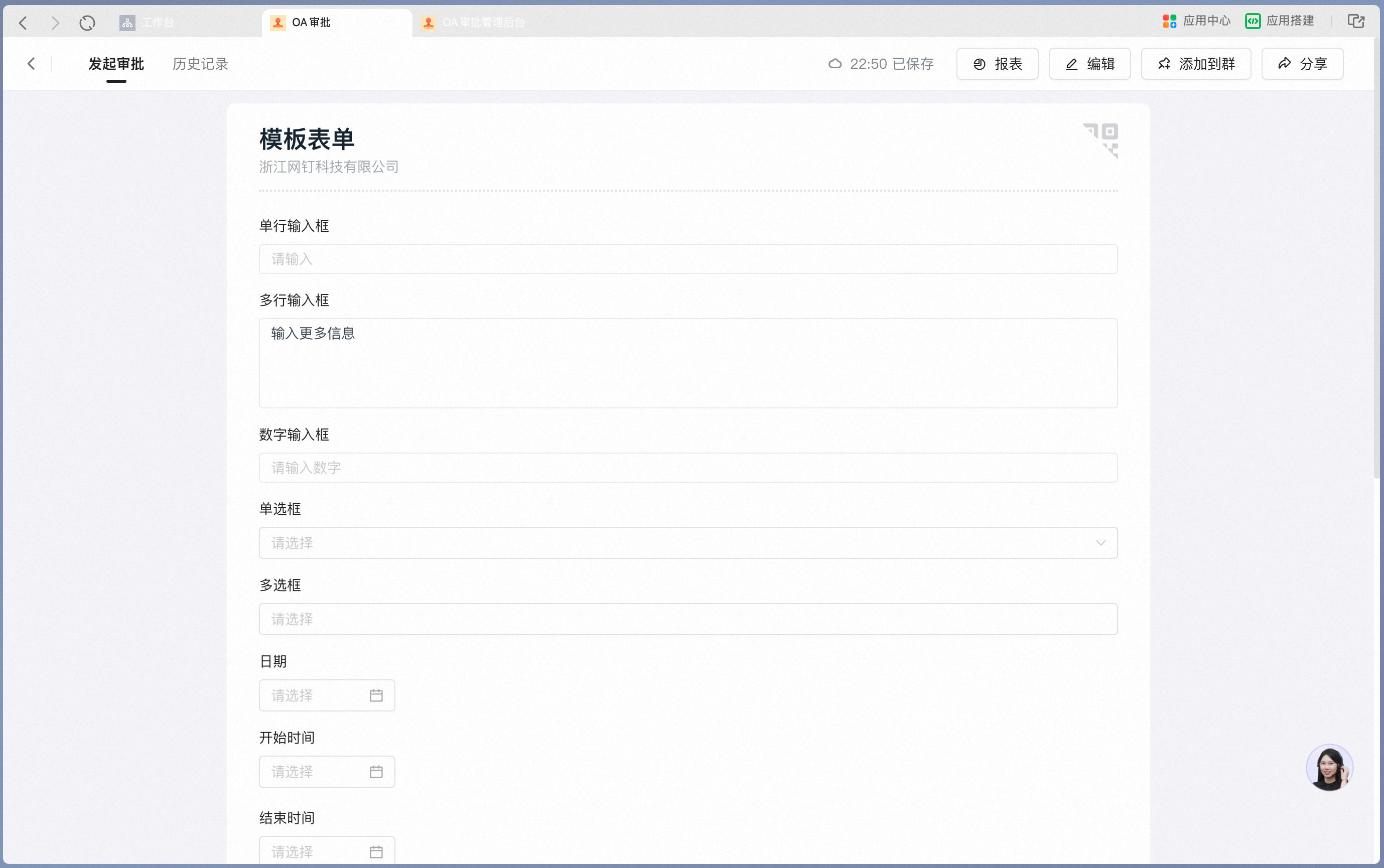
Task: Open the 结束时间 picker field
Action: [327, 851]
